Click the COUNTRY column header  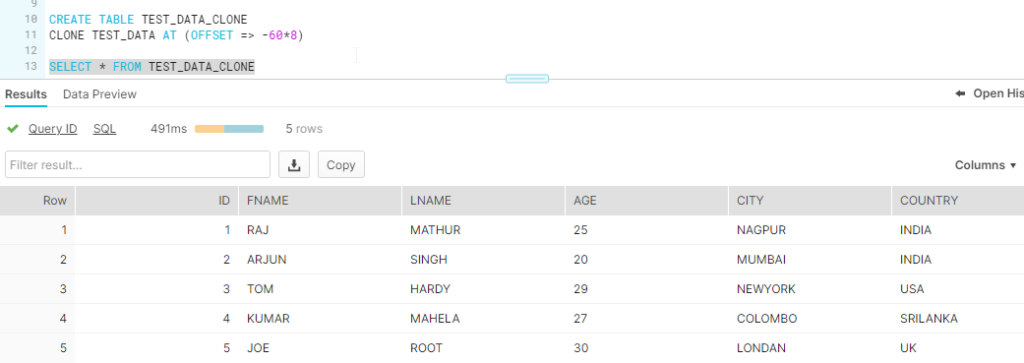point(957,200)
